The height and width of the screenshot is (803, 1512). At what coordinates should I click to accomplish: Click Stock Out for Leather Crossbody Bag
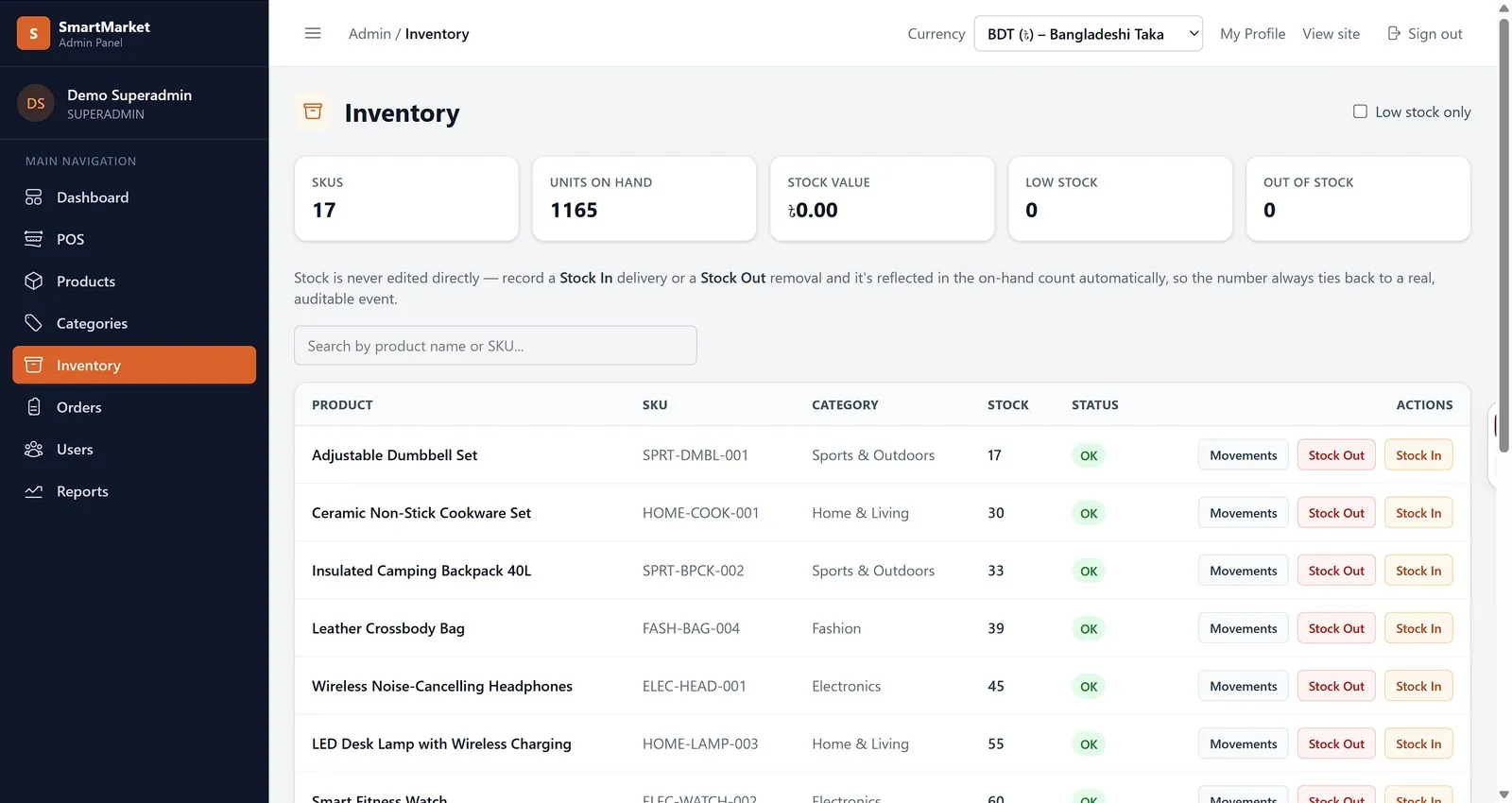click(1336, 628)
